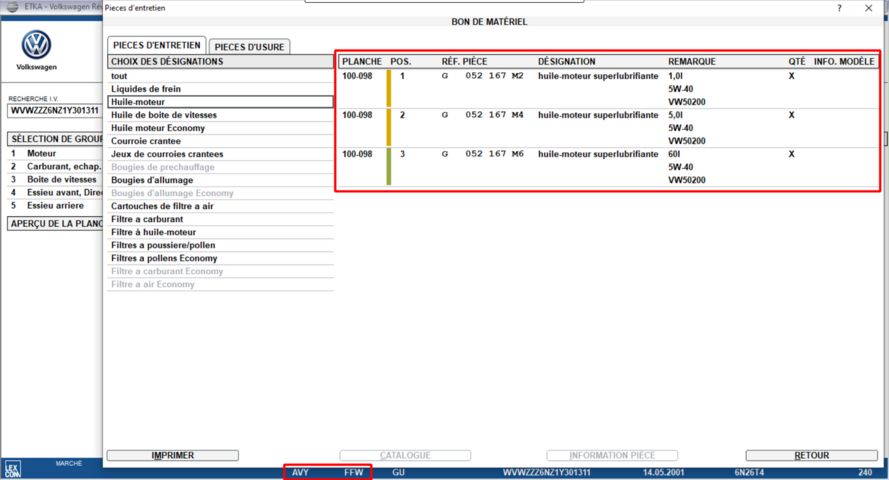Click SÉLECTION DE GROUPE header
Viewport: 889px width, 480px height.
tap(55, 139)
